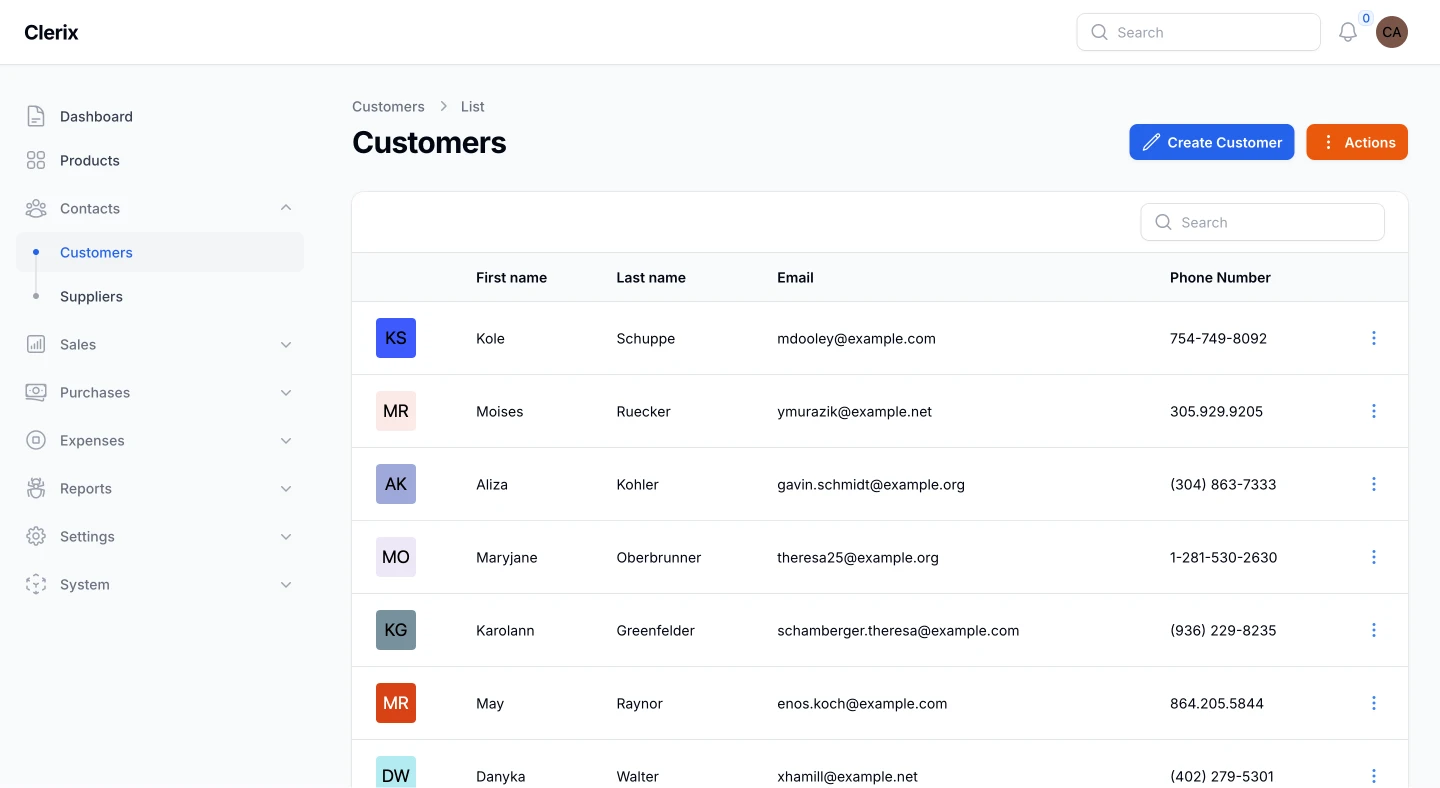Click first name Danyka

pyautogui.click(x=500, y=776)
